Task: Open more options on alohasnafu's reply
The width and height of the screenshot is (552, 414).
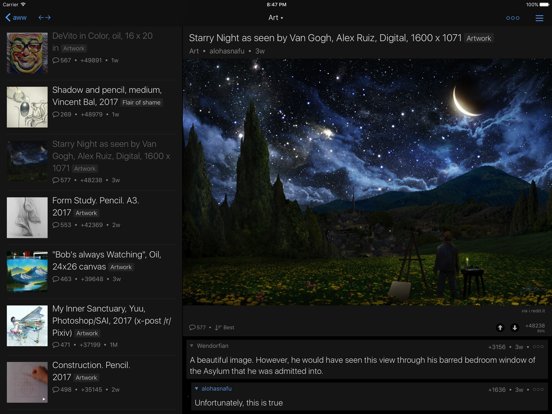Action: pyautogui.click(x=538, y=389)
